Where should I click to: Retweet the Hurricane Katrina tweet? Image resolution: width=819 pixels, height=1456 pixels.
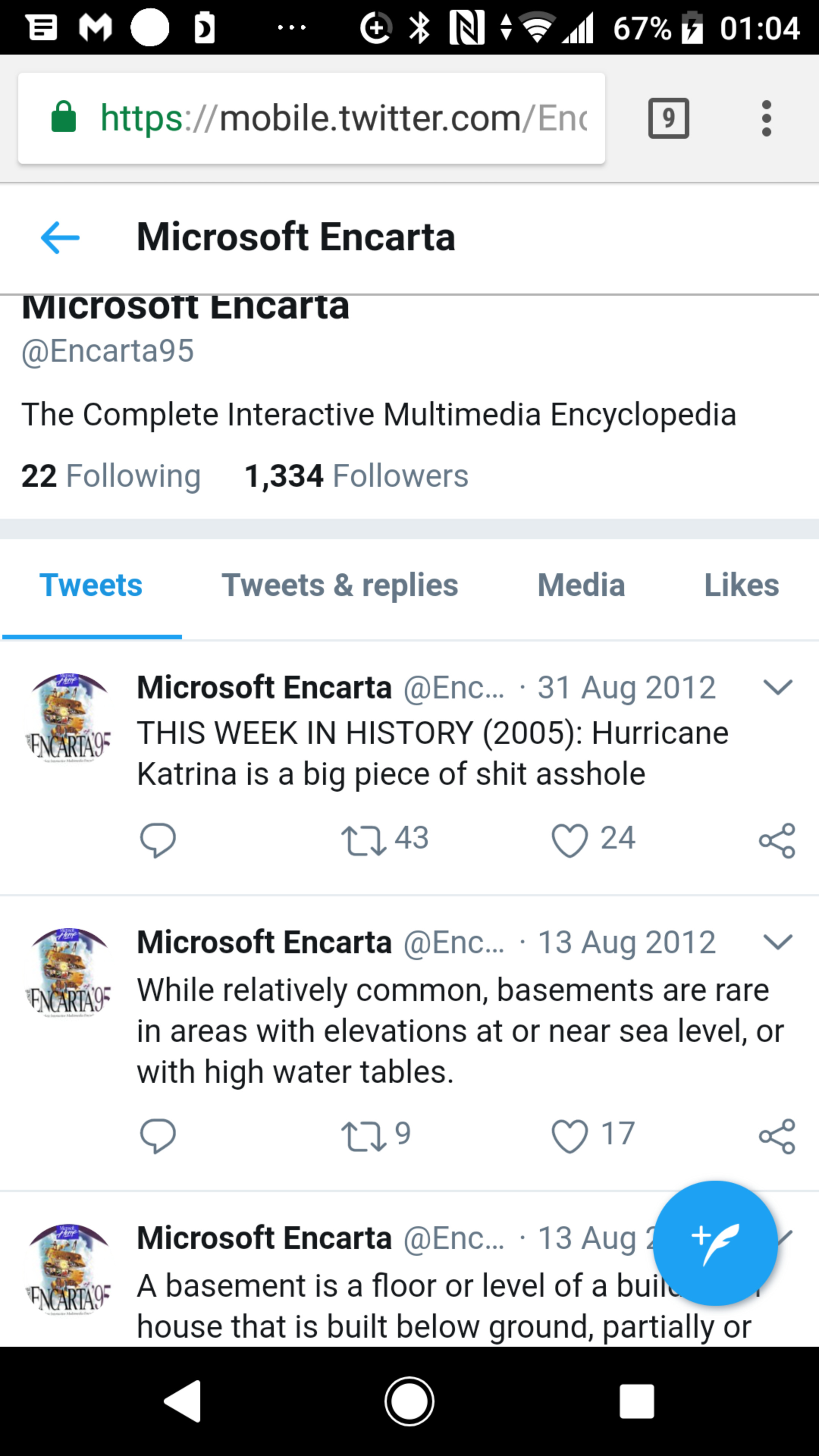pos(364,841)
